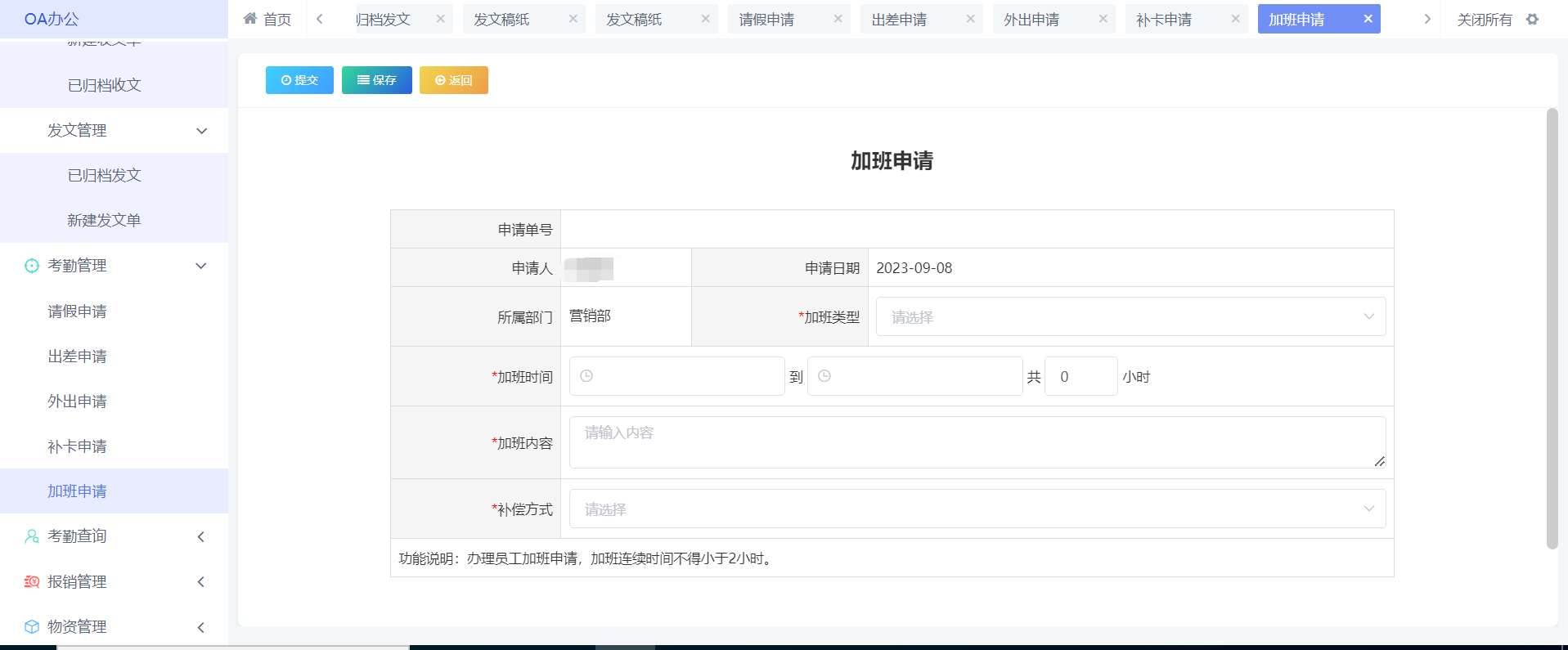Click the settings gear icon at top right
Screen dimensions: 1568x650
[1532, 19]
